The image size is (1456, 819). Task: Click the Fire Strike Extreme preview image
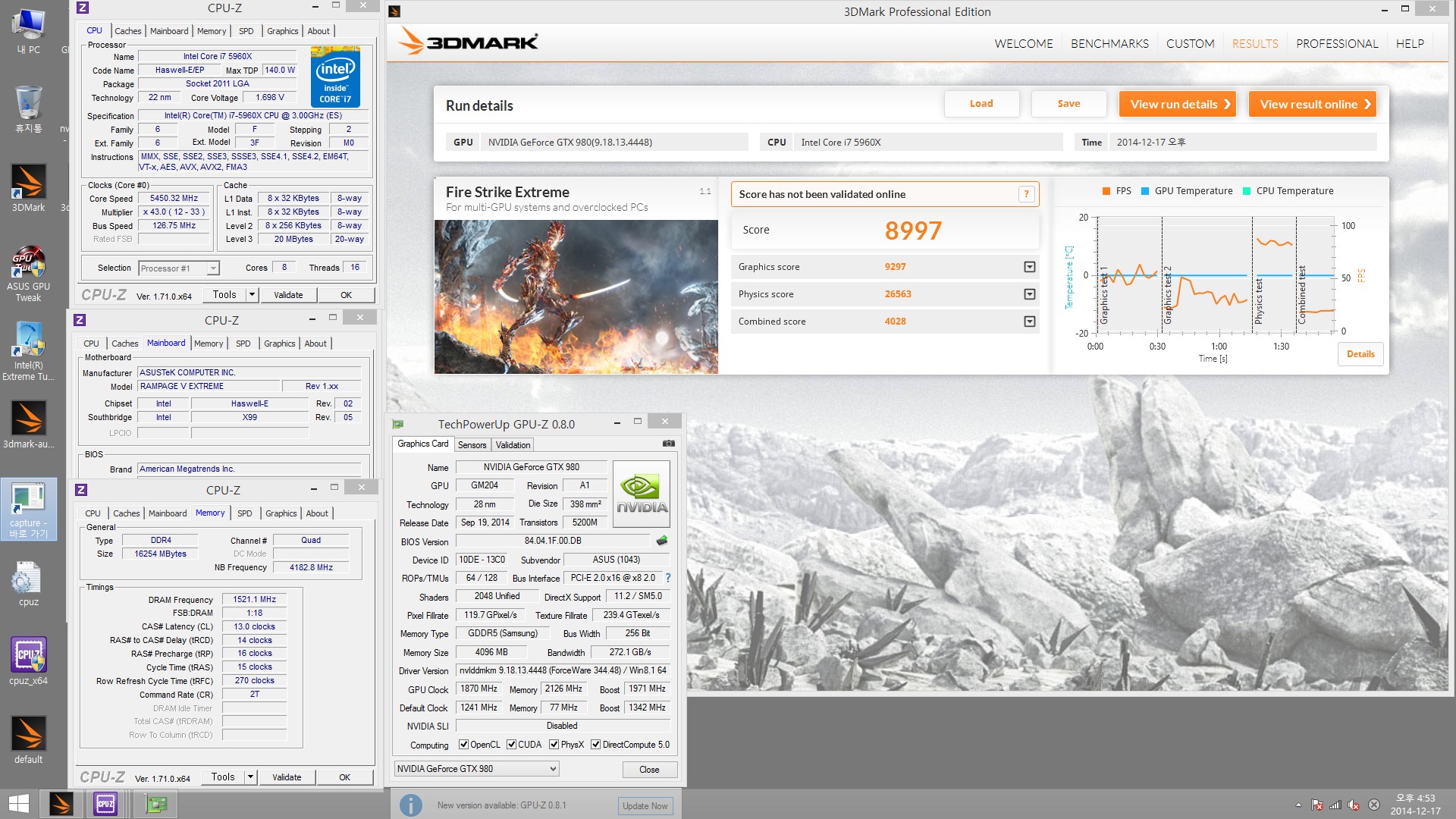coord(576,297)
